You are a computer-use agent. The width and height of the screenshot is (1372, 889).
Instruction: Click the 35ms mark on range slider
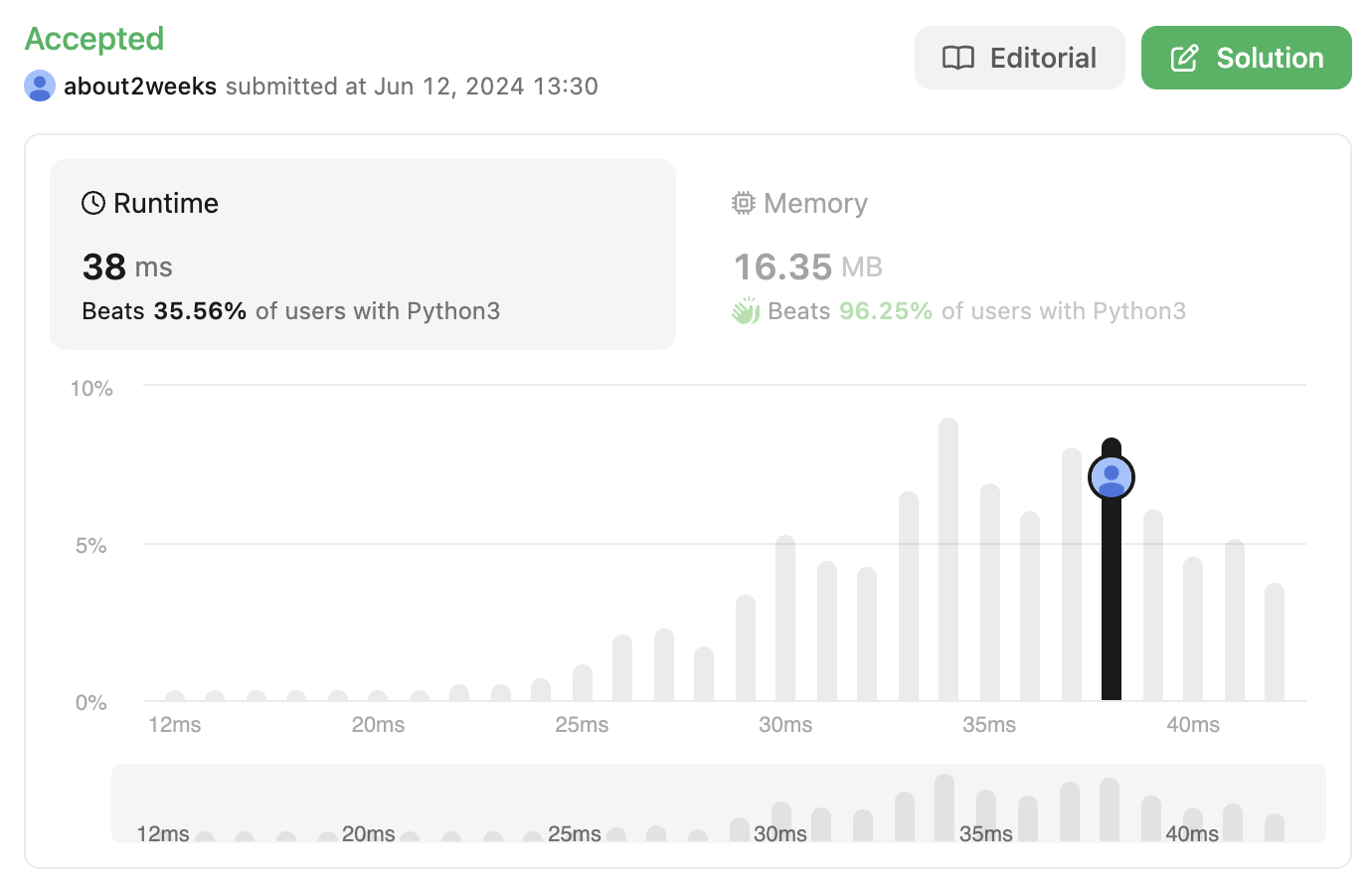pos(985,833)
